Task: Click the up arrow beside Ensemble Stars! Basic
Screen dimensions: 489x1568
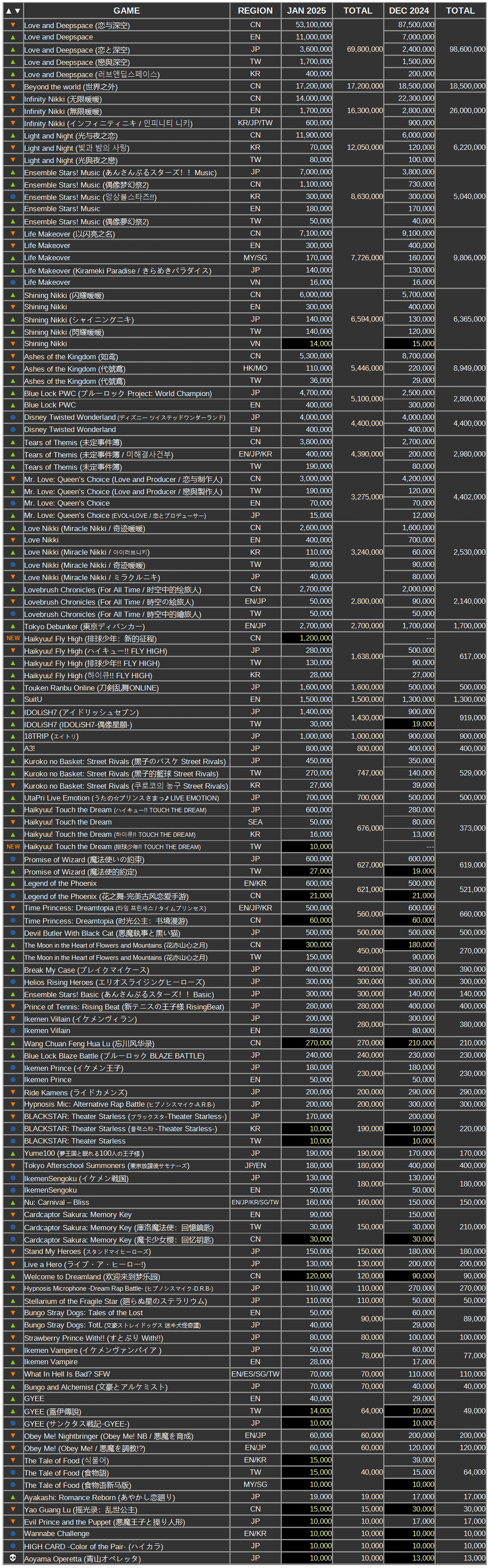Action: (13, 994)
